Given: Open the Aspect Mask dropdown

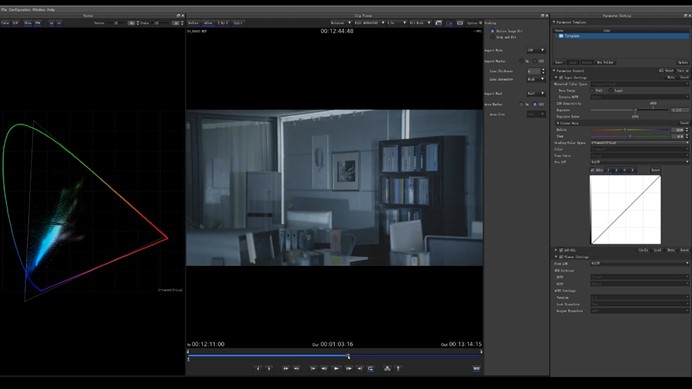Looking at the screenshot, I should (536, 94).
